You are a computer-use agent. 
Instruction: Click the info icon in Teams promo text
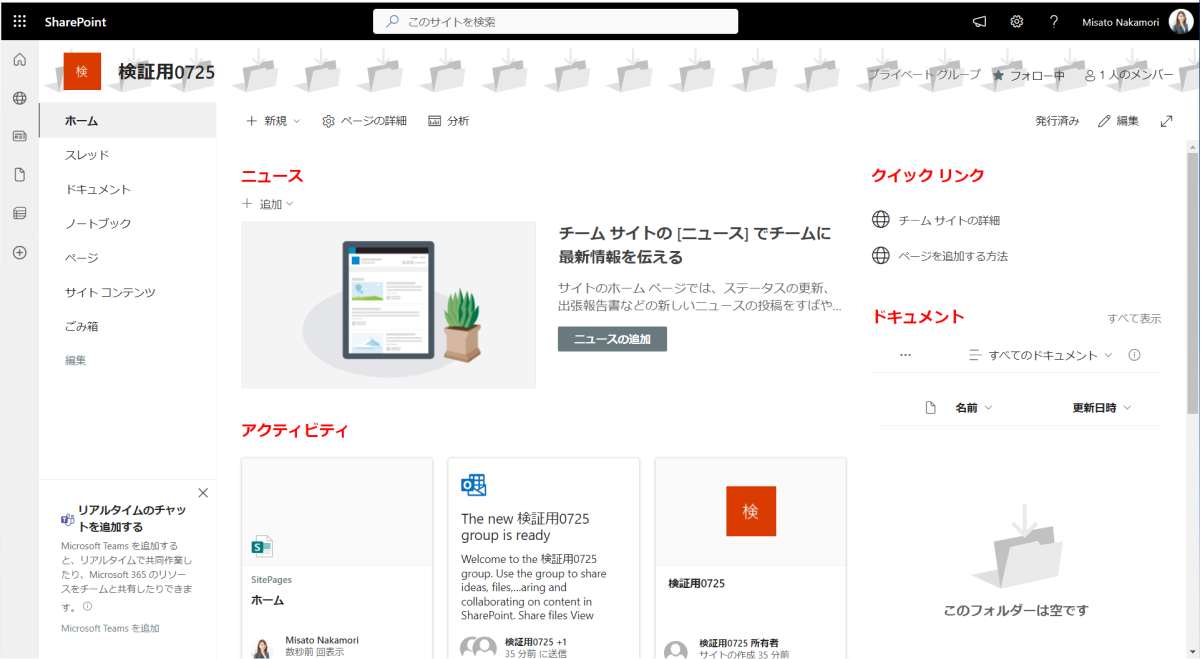87,606
